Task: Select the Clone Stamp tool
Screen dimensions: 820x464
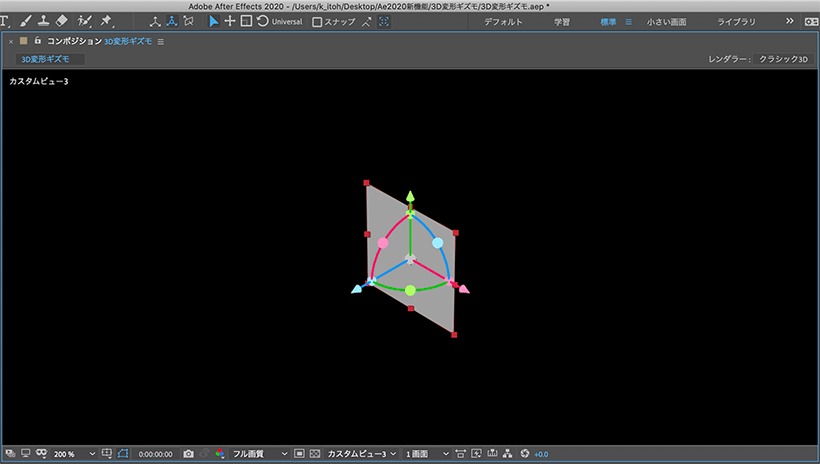Action: coord(43,21)
